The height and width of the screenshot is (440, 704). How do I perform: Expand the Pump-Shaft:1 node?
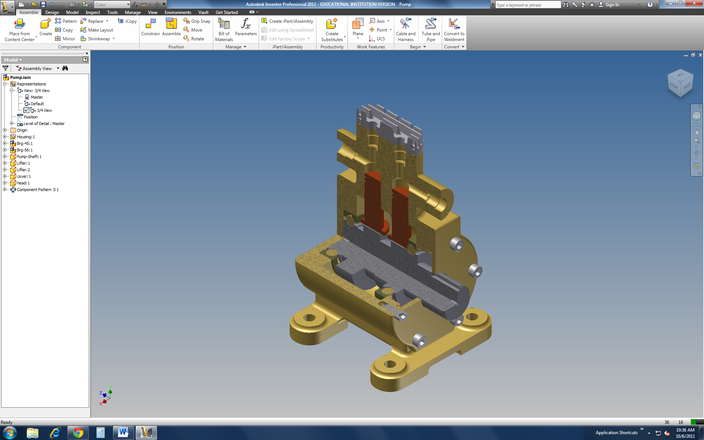click(5, 157)
